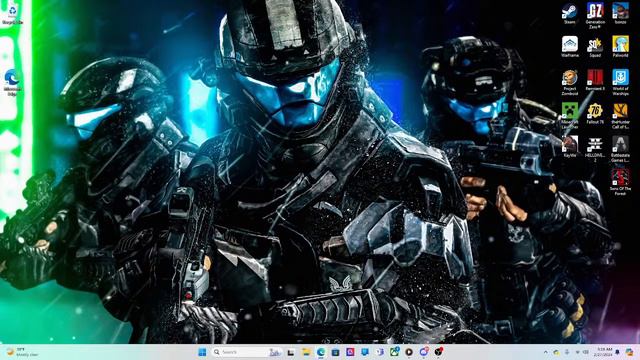Open the clock and date flyout

click(x=604, y=352)
